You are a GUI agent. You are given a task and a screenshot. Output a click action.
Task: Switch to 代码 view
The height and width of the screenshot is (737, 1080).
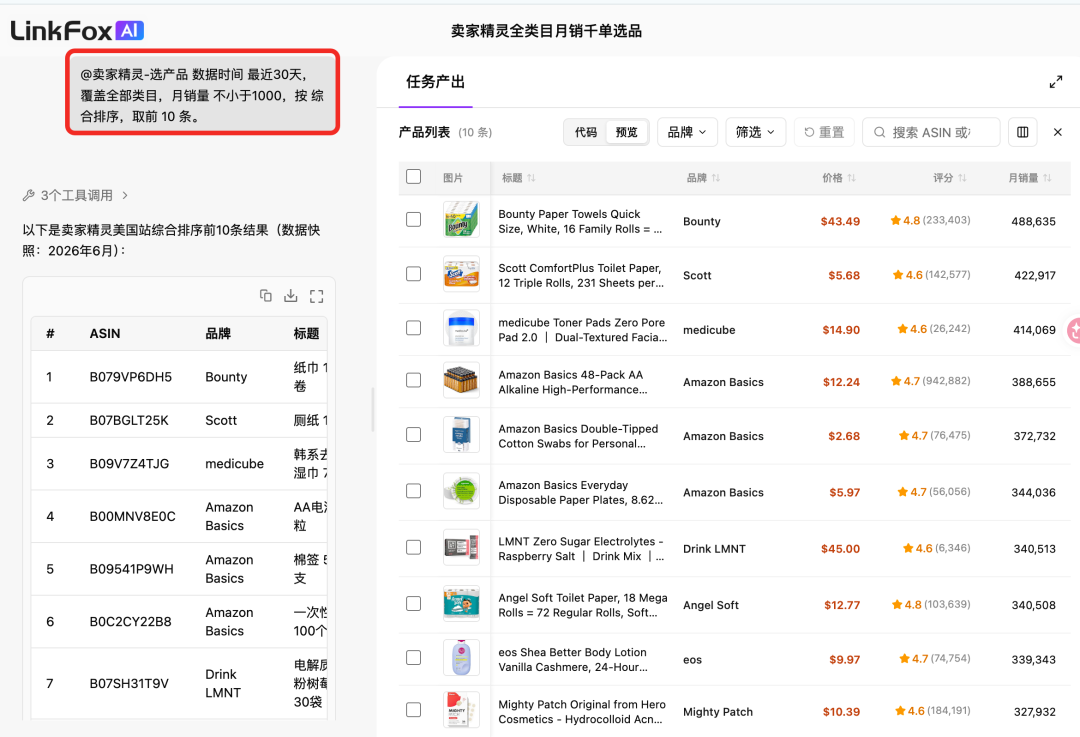click(x=585, y=132)
